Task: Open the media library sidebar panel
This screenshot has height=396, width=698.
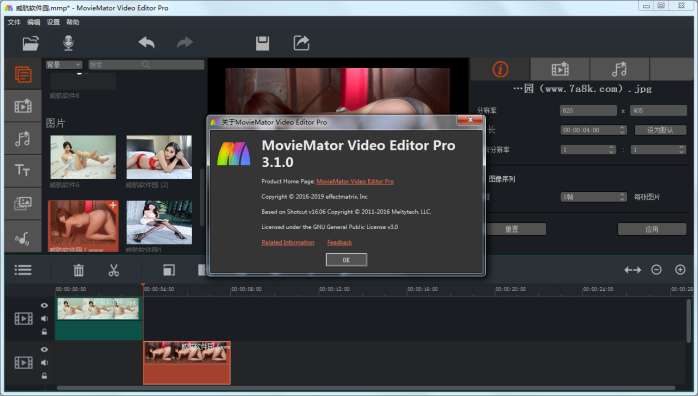Action: tap(23, 74)
